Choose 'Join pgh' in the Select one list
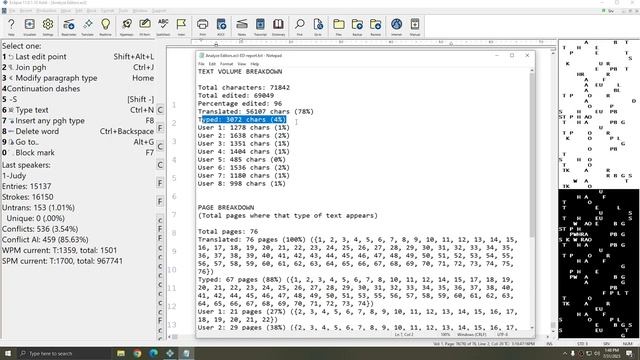Viewport: 640px width, 360px height. [x=78, y=67]
